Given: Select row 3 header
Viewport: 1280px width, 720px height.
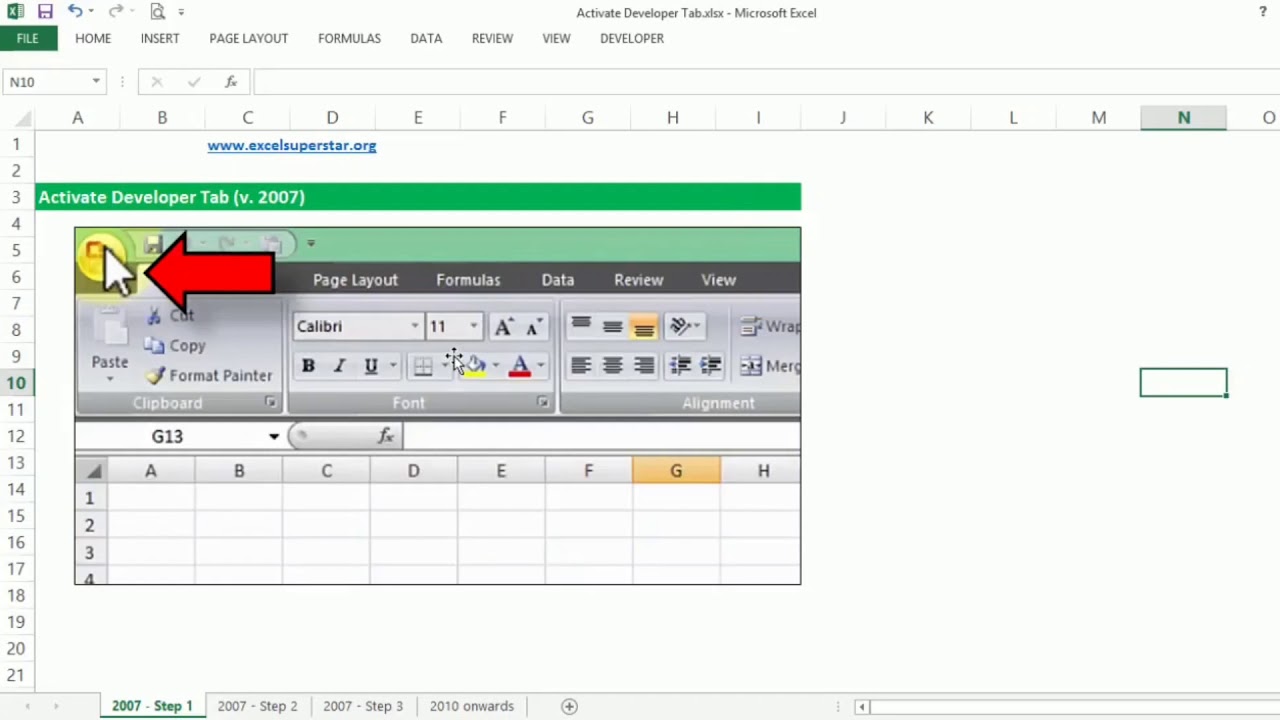Looking at the screenshot, I should tap(17, 197).
